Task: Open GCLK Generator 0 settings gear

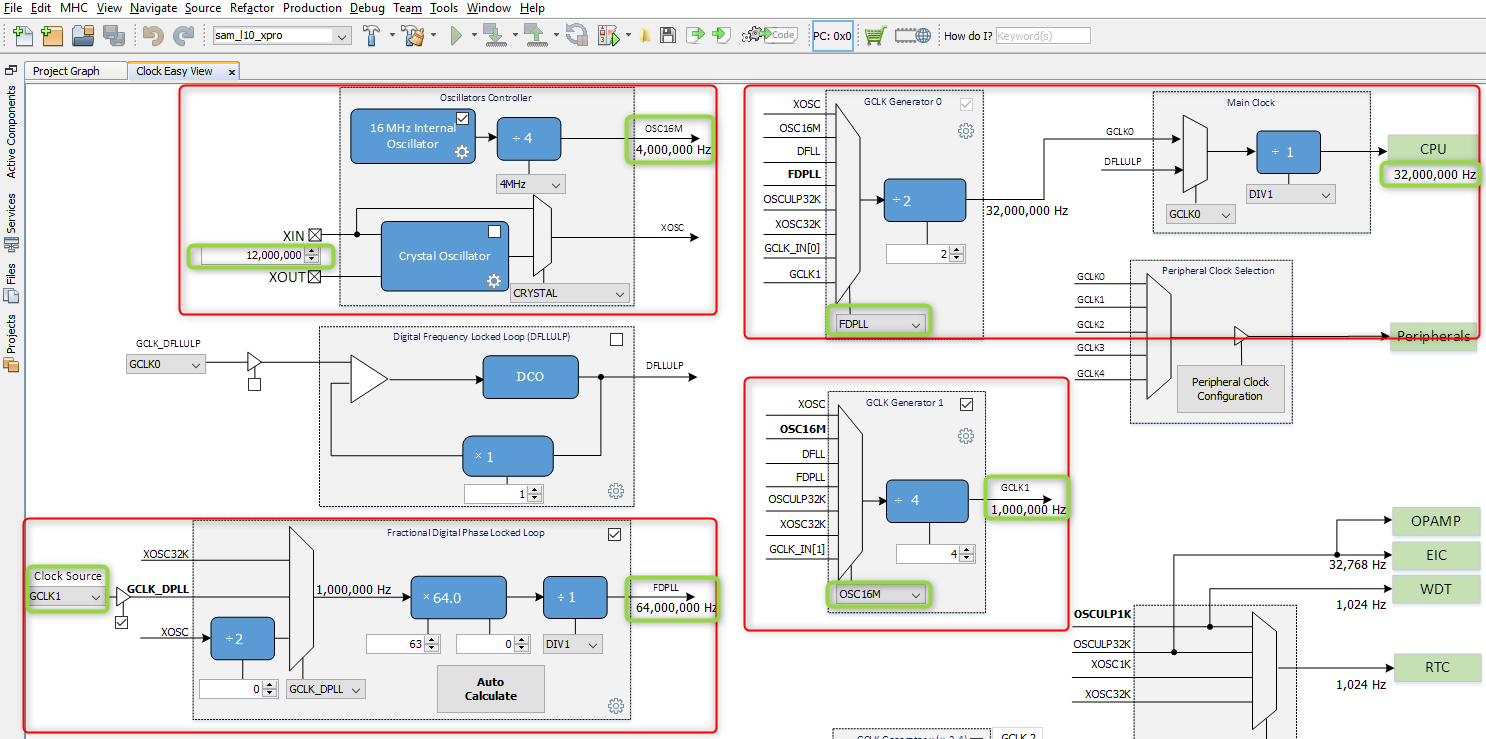Action: pyautogui.click(x=965, y=130)
